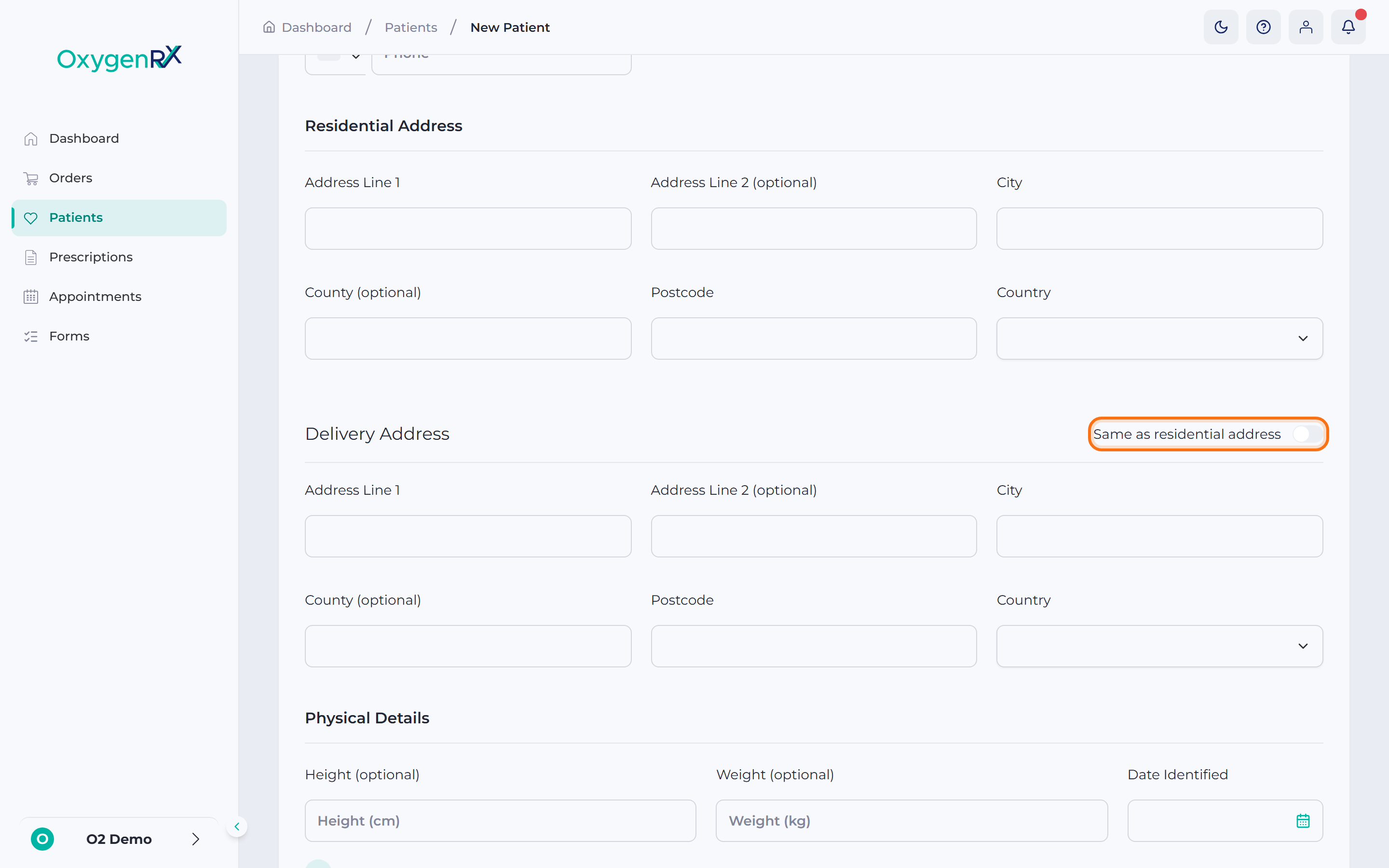
Task: Expand the O2 Demo account switcher
Action: click(x=120, y=839)
